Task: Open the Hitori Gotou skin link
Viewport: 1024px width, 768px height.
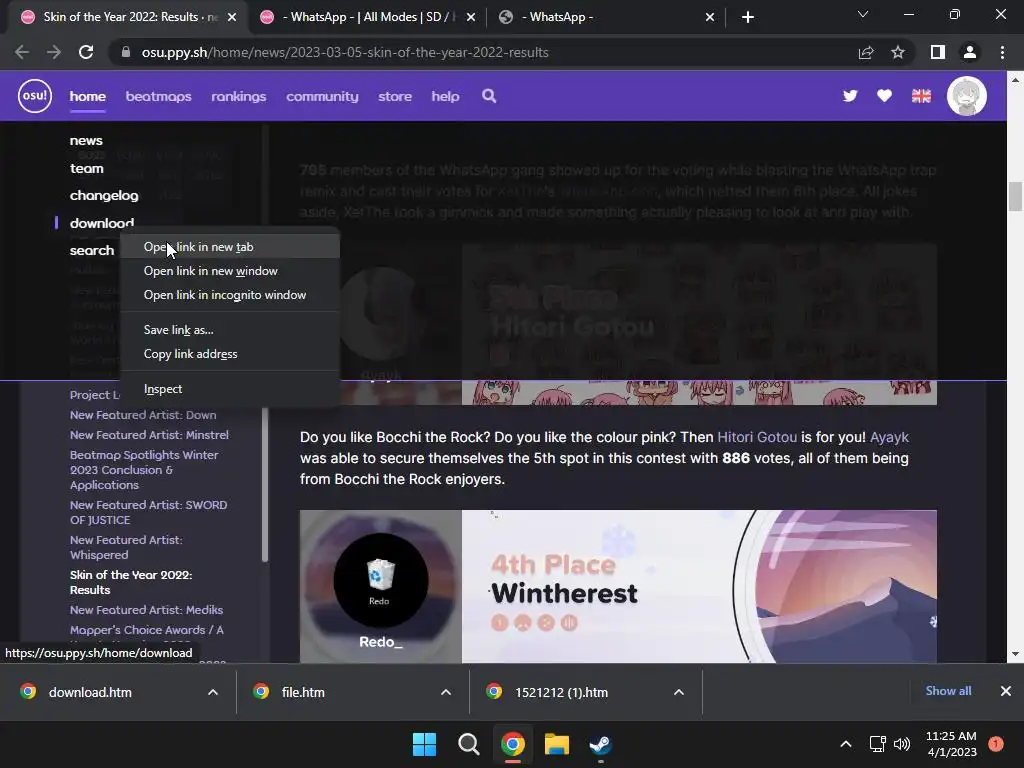Action: point(757,437)
